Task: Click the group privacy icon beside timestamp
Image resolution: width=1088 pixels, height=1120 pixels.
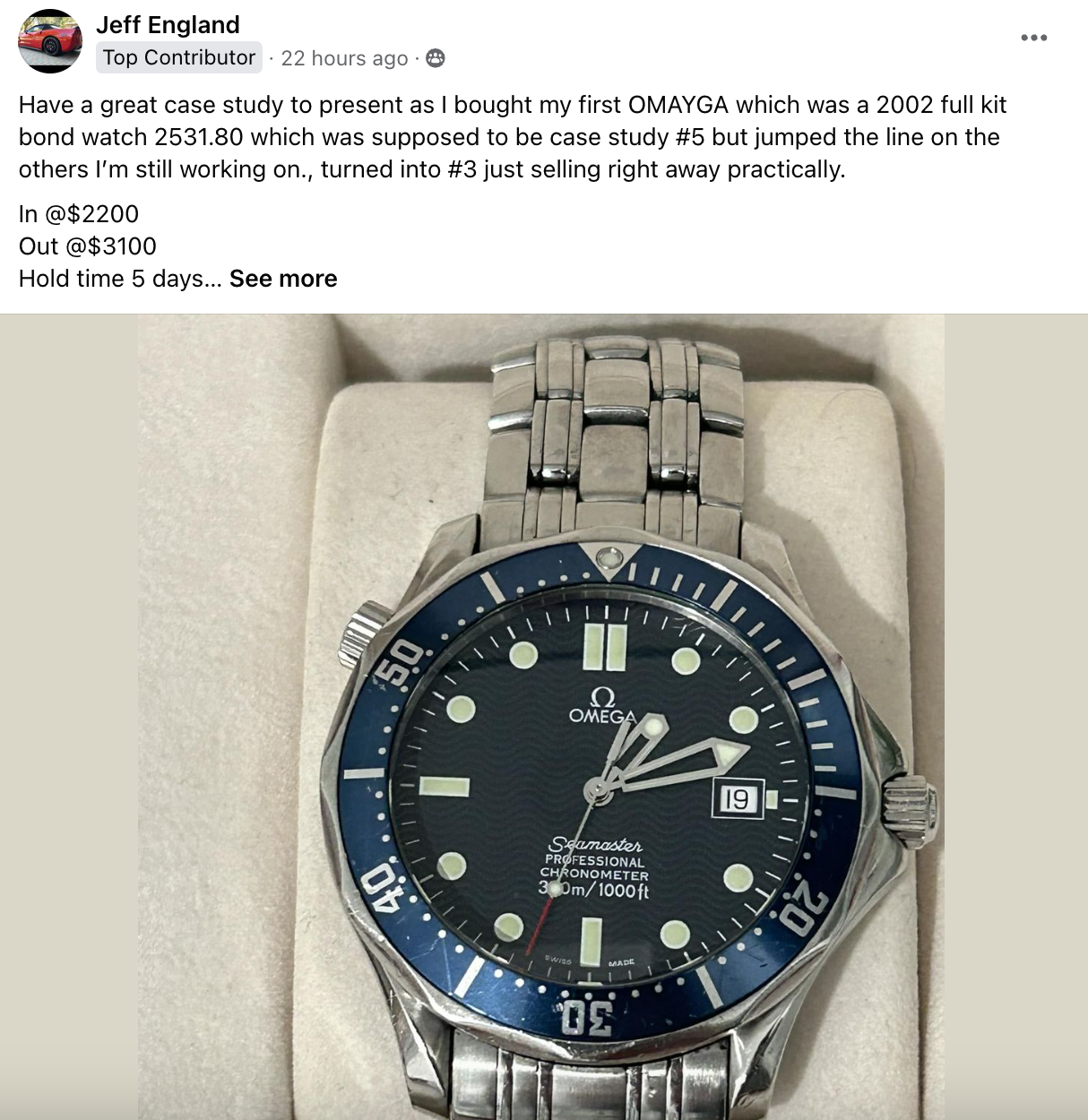Action: [x=435, y=58]
